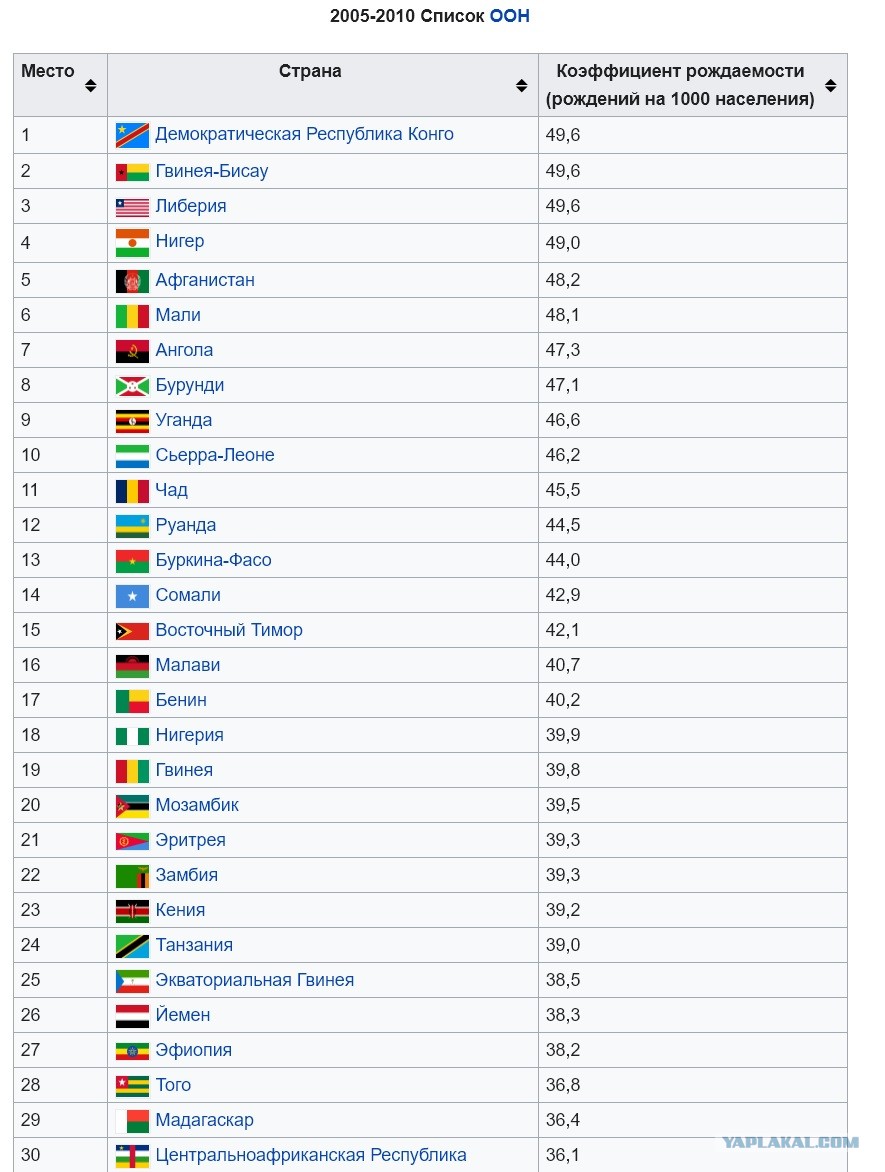Sort by Коэффициент рождаемости column arrows
This screenshot has width=885, height=1172.
pos(830,85)
